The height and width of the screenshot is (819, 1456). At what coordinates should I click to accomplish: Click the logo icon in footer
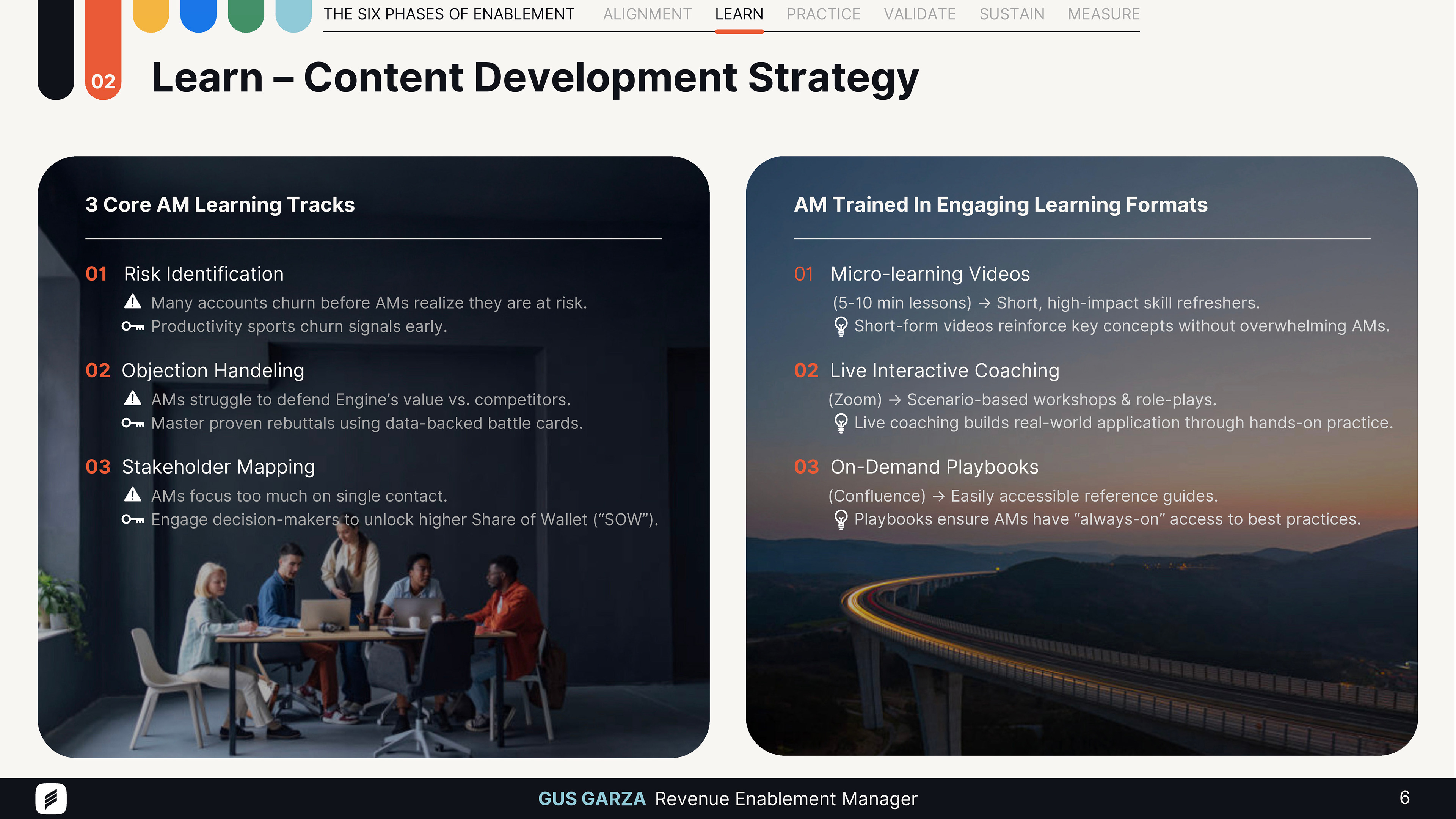(51, 799)
